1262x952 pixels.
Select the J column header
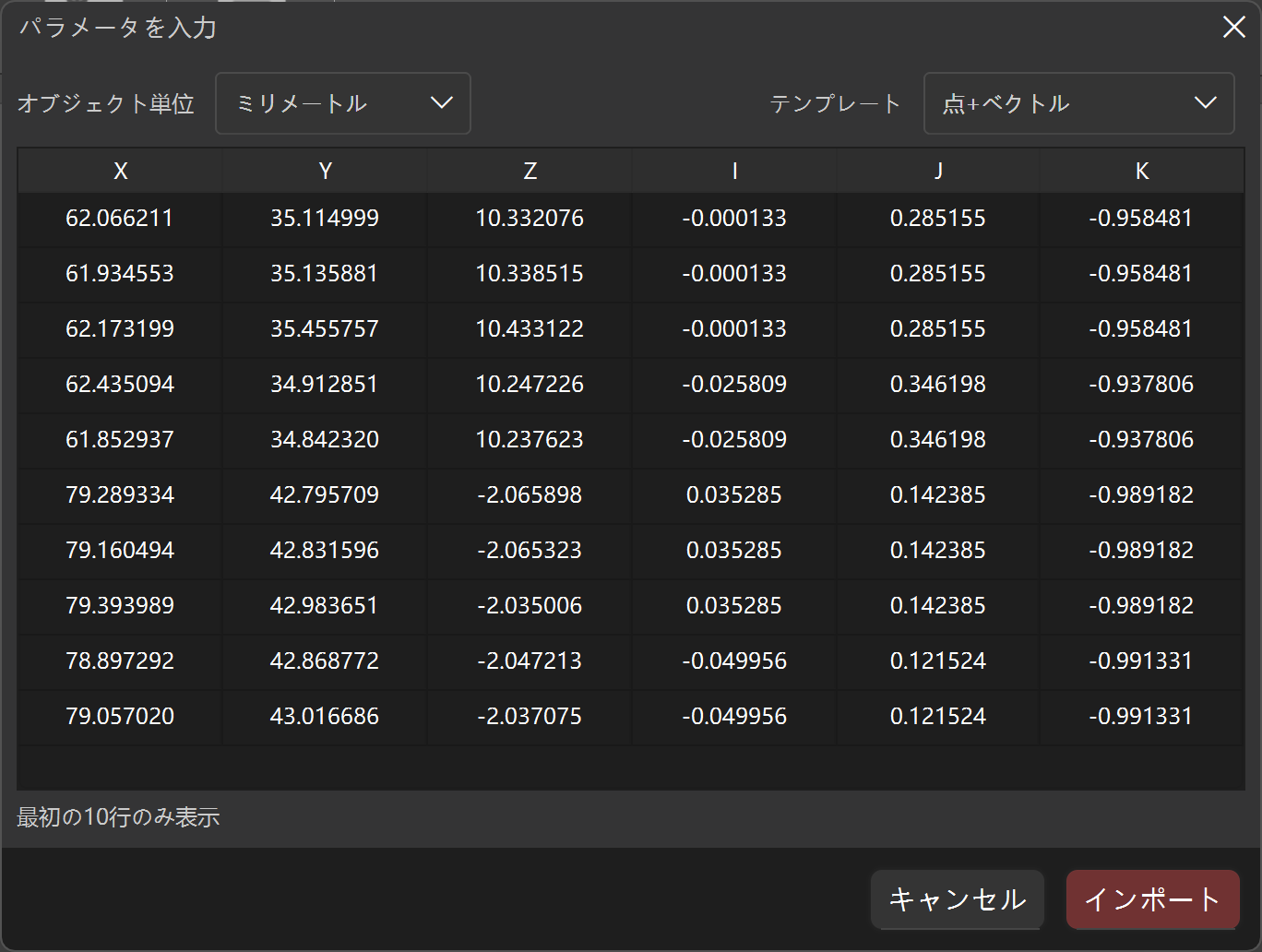point(938,171)
